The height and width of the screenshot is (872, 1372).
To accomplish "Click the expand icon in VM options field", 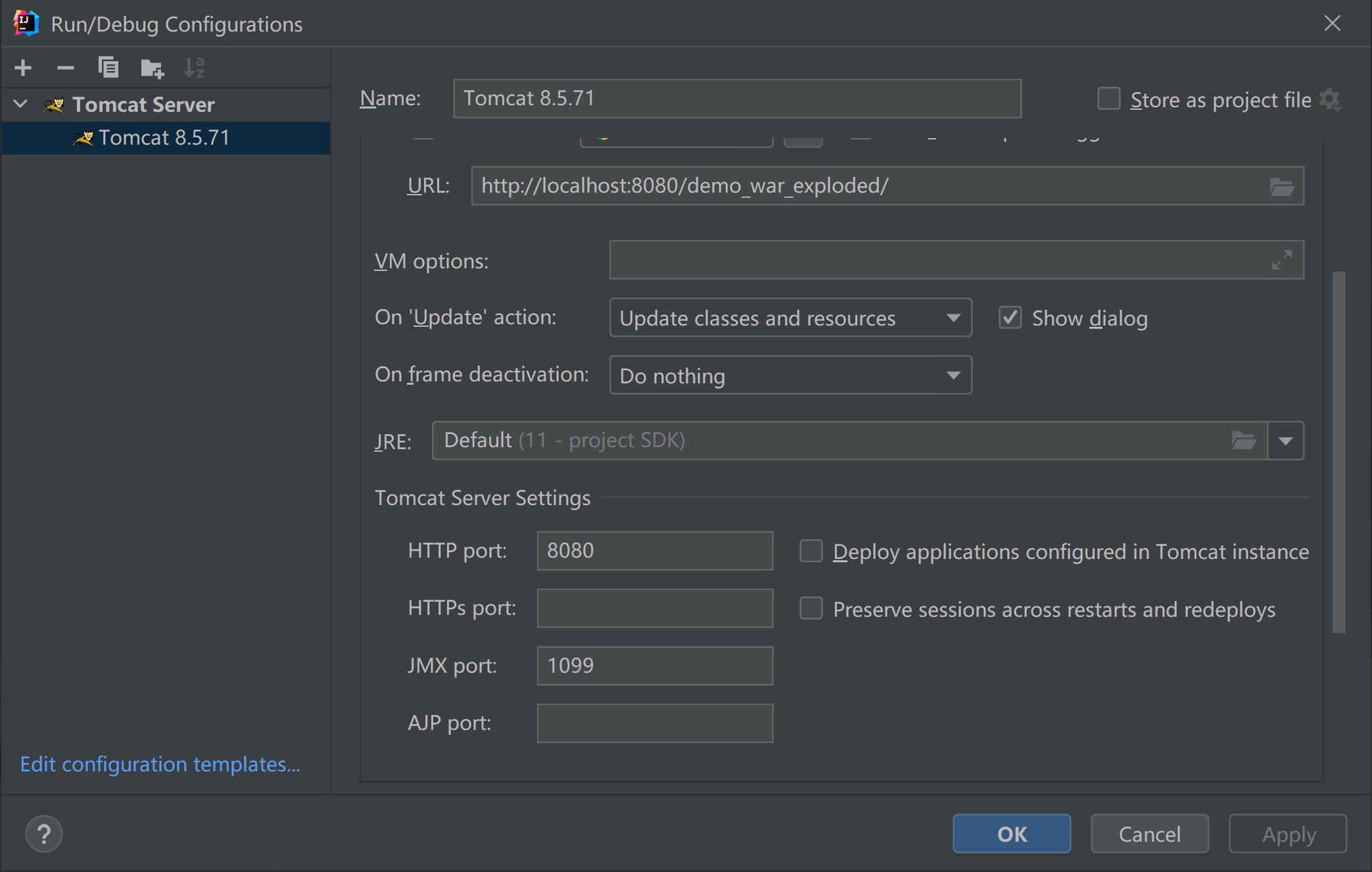I will (1281, 260).
